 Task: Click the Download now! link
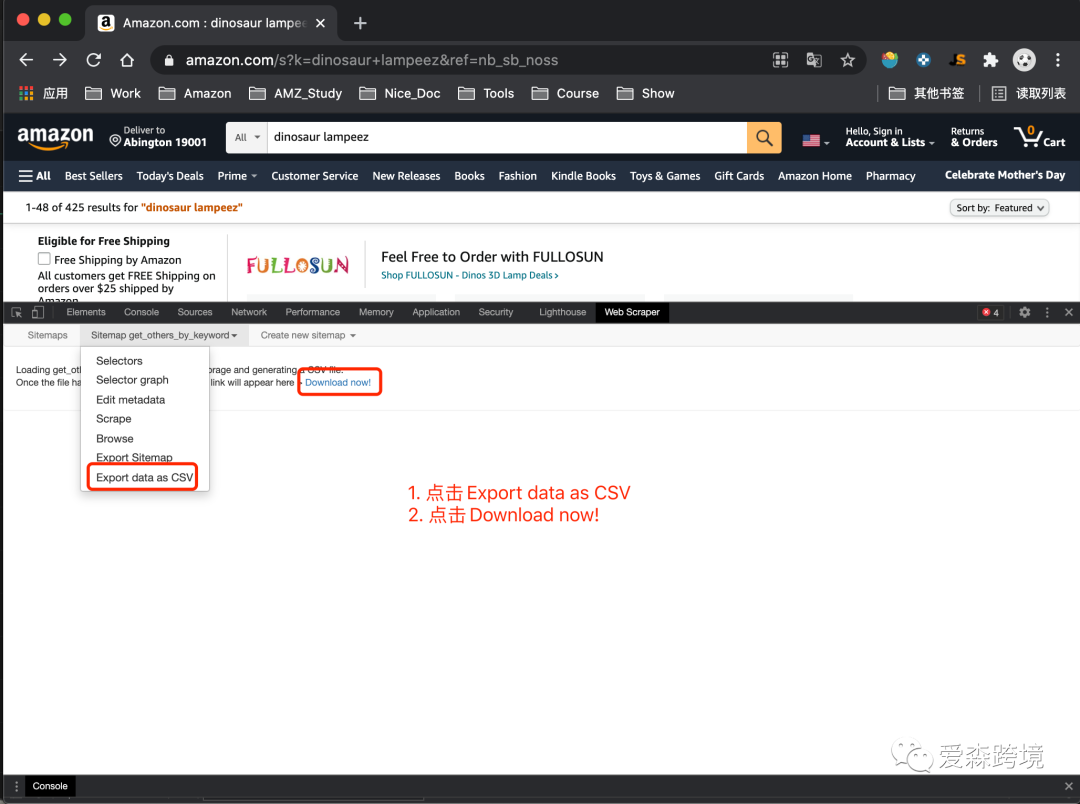click(x=338, y=382)
